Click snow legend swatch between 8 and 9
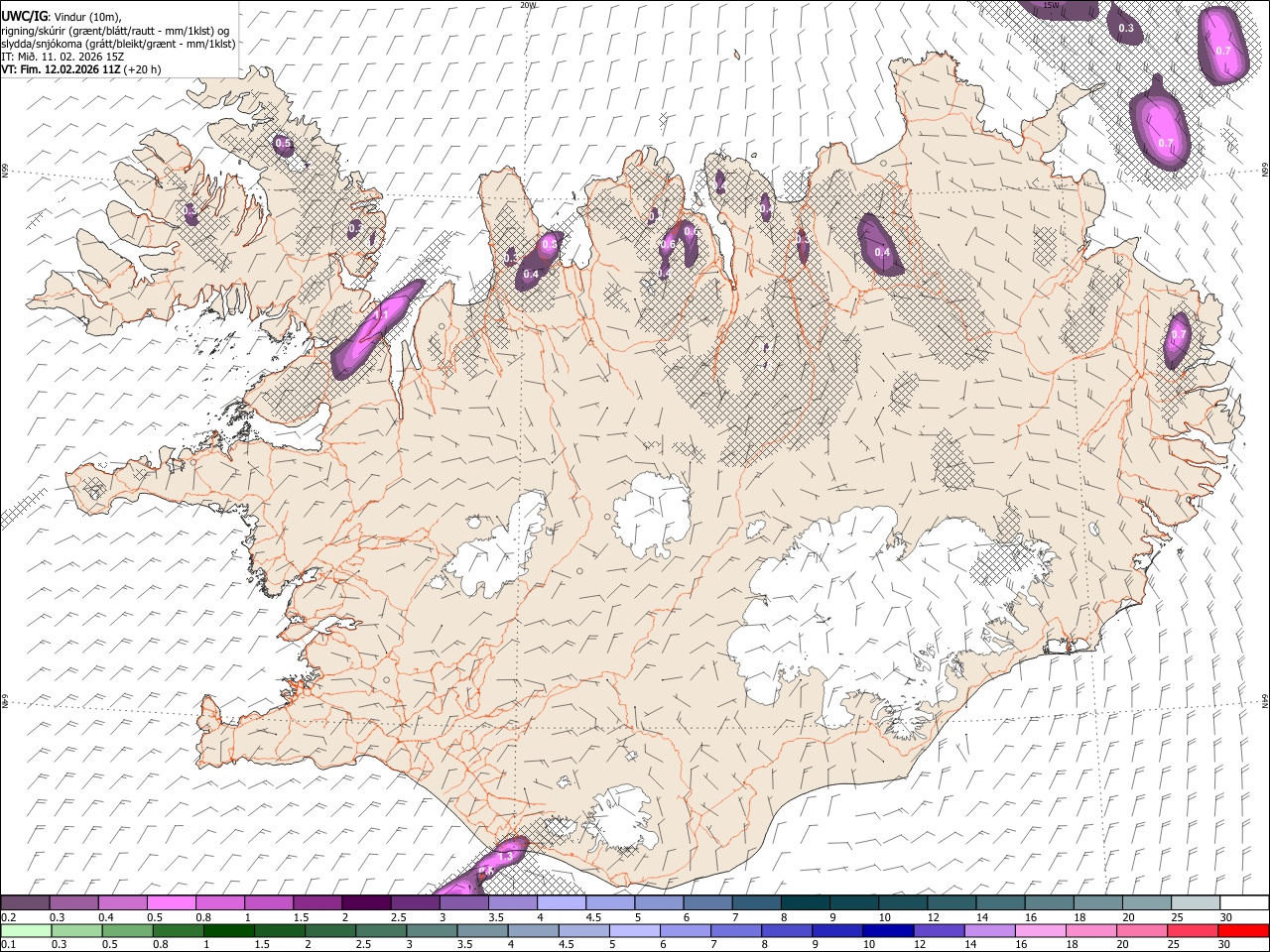This screenshot has height=952, width=1270. pyautogui.click(x=805, y=902)
